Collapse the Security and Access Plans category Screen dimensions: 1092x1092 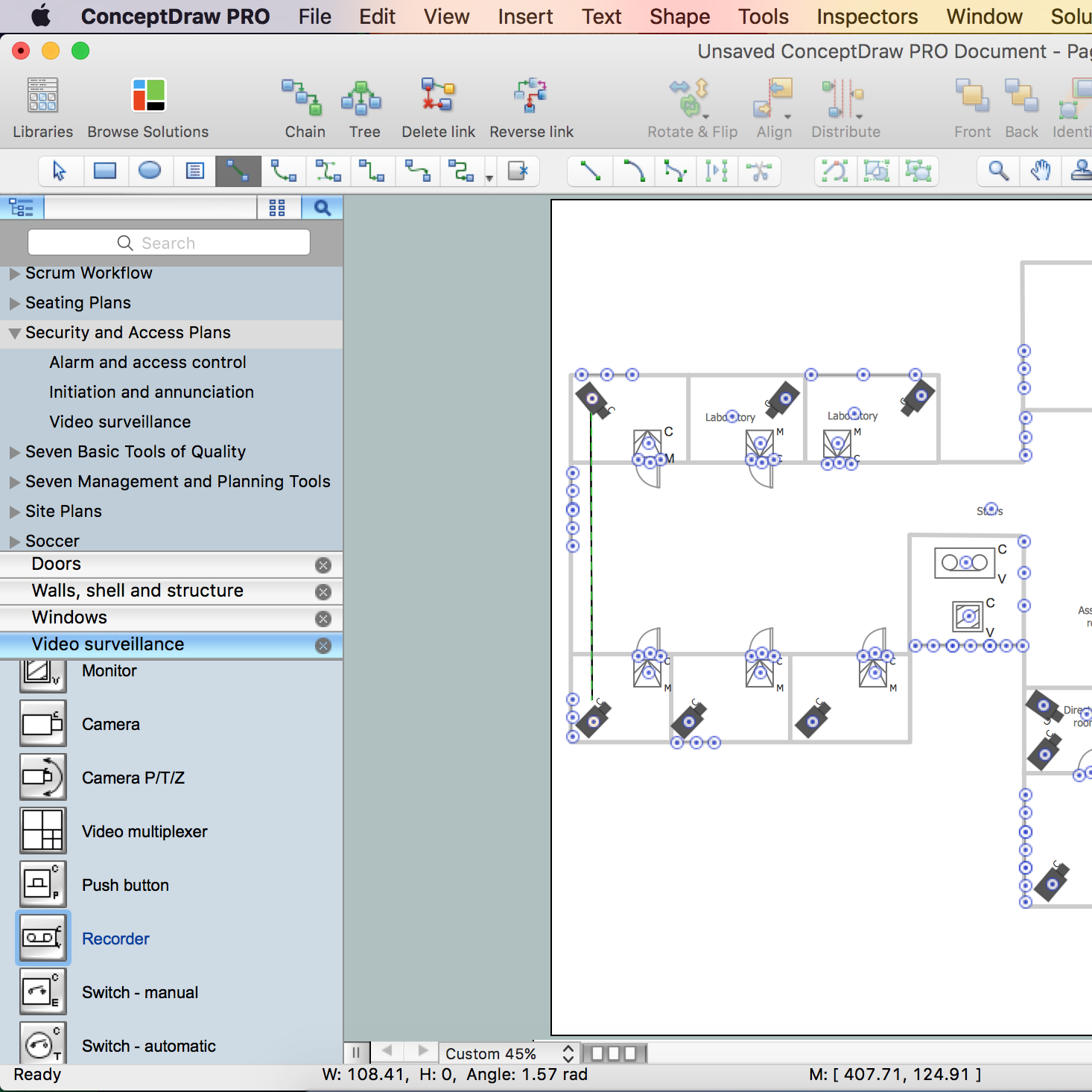[x=14, y=334]
